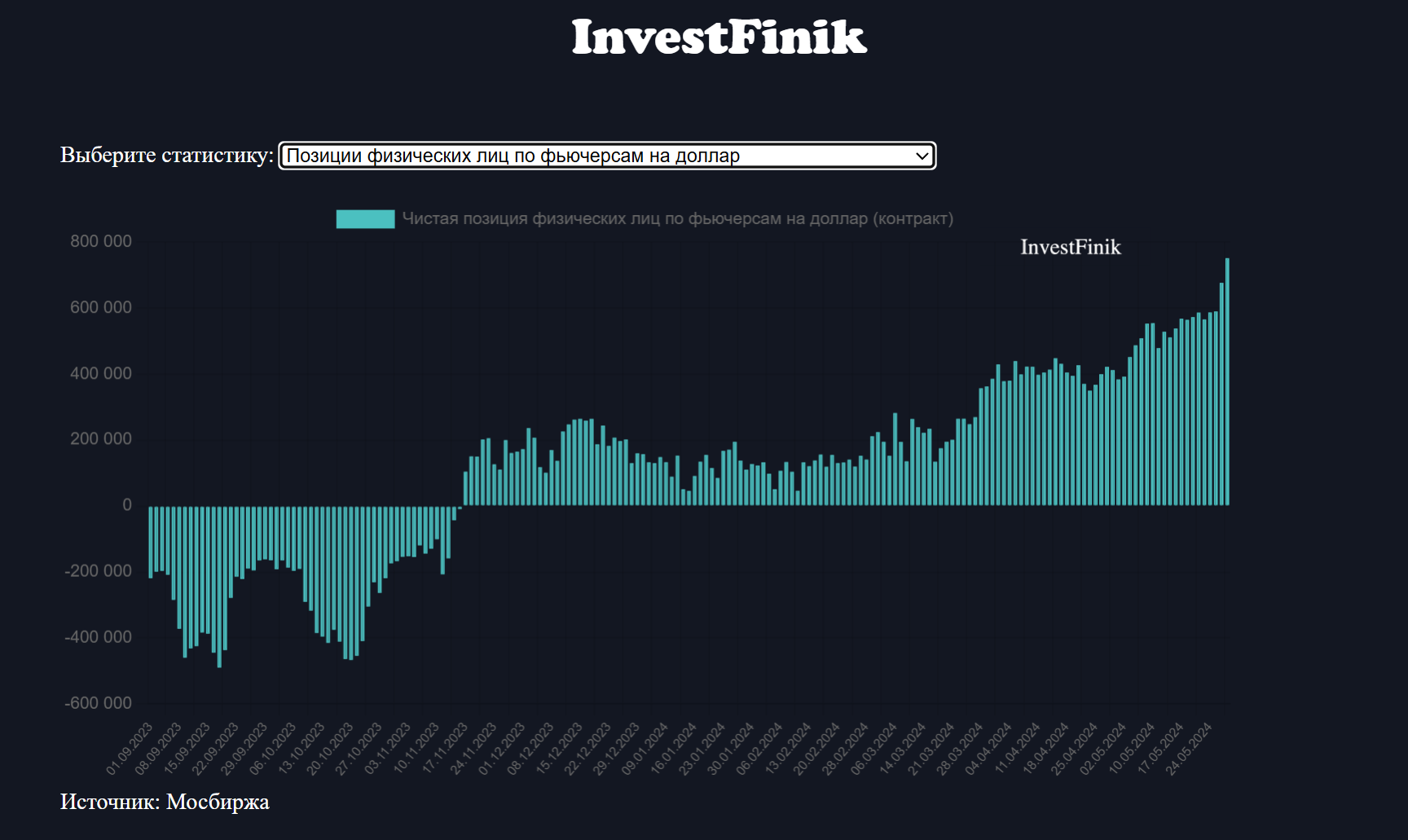Image resolution: width=1408 pixels, height=840 pixels.
Task: Click the 0 y-axis label
Action: pyautogui.click(x=126, y=505)
